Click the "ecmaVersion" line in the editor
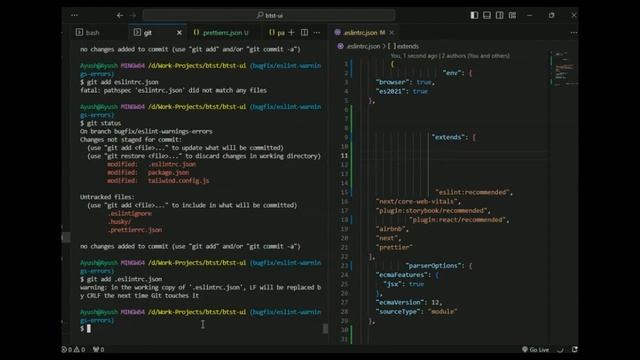 click(x=409, y=302)
